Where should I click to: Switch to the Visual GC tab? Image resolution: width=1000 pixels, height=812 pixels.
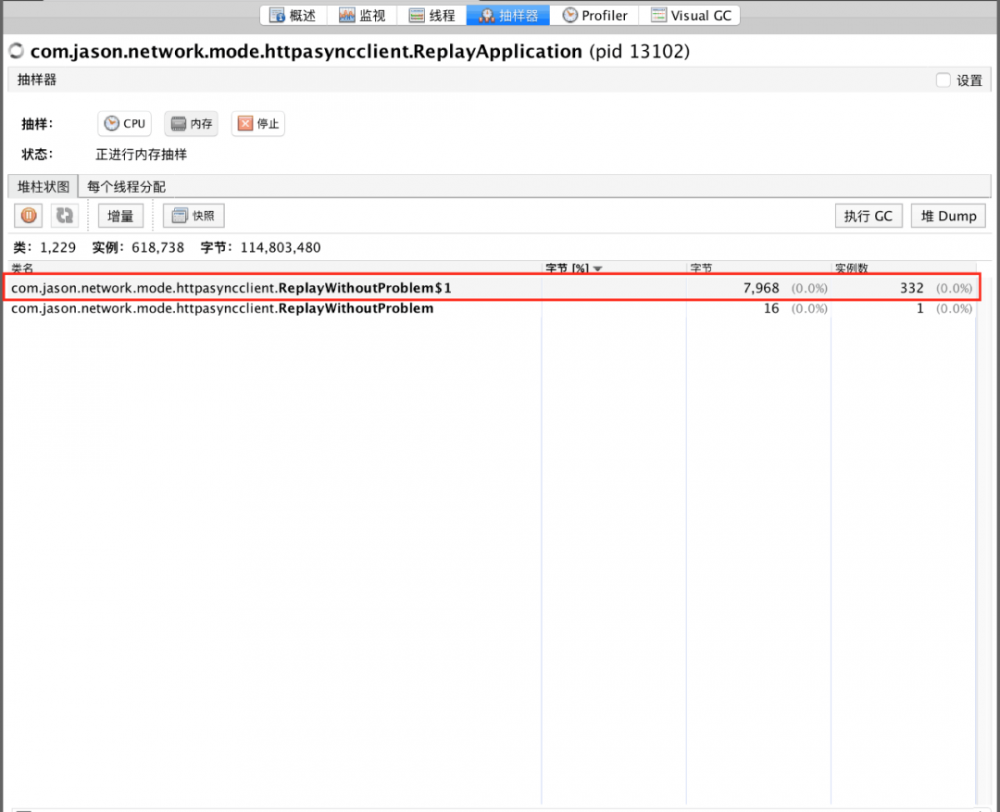[x=690, y=15]
